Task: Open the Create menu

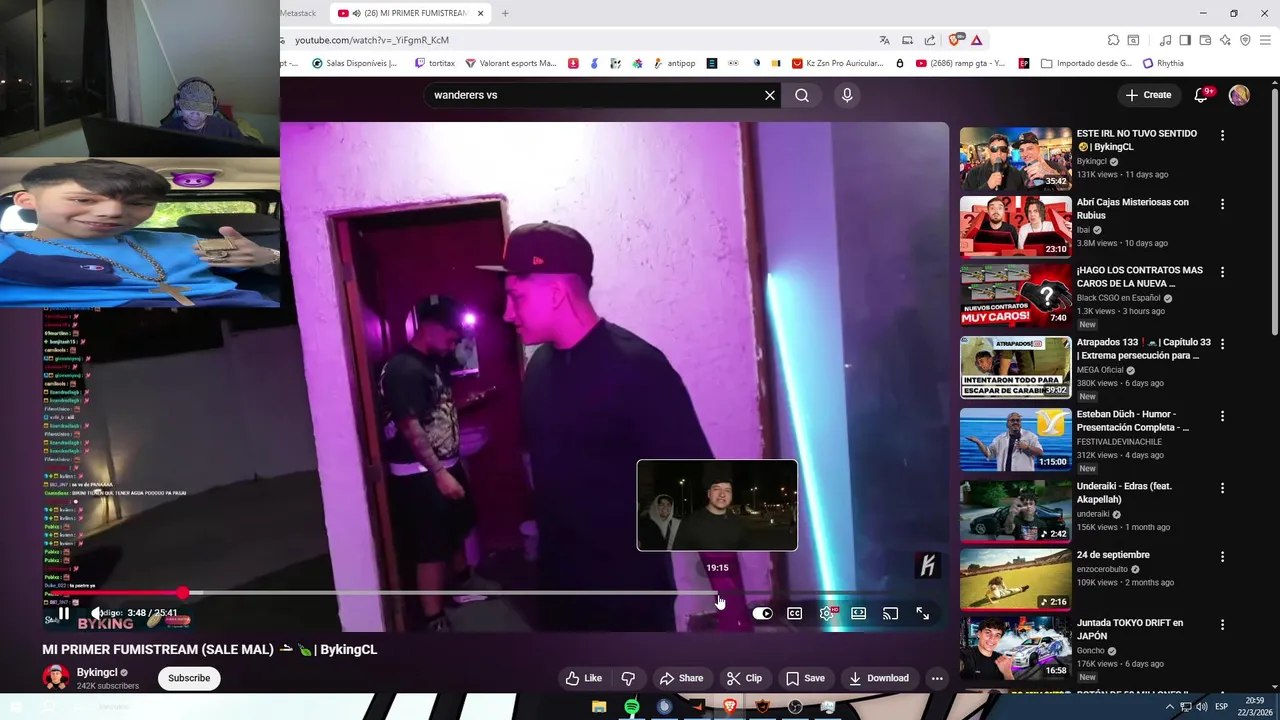Action: click(1148, 95)
